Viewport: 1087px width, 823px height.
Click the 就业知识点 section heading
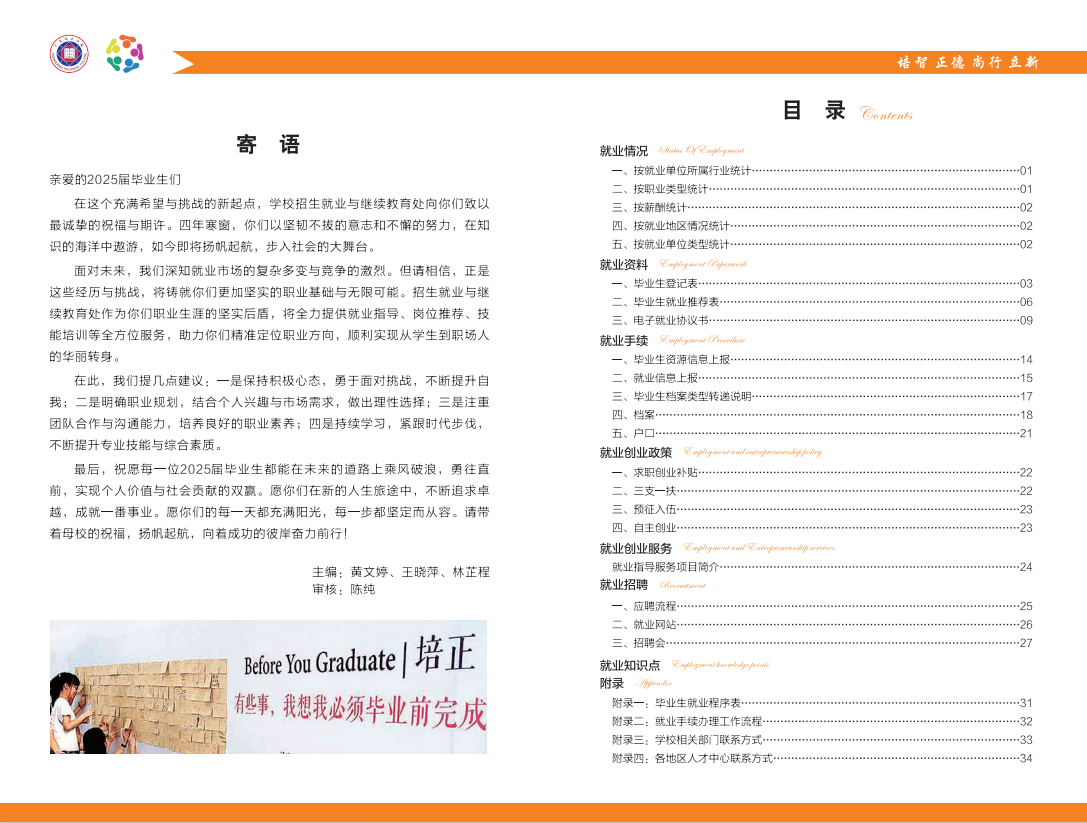click(x=630, y=665)
